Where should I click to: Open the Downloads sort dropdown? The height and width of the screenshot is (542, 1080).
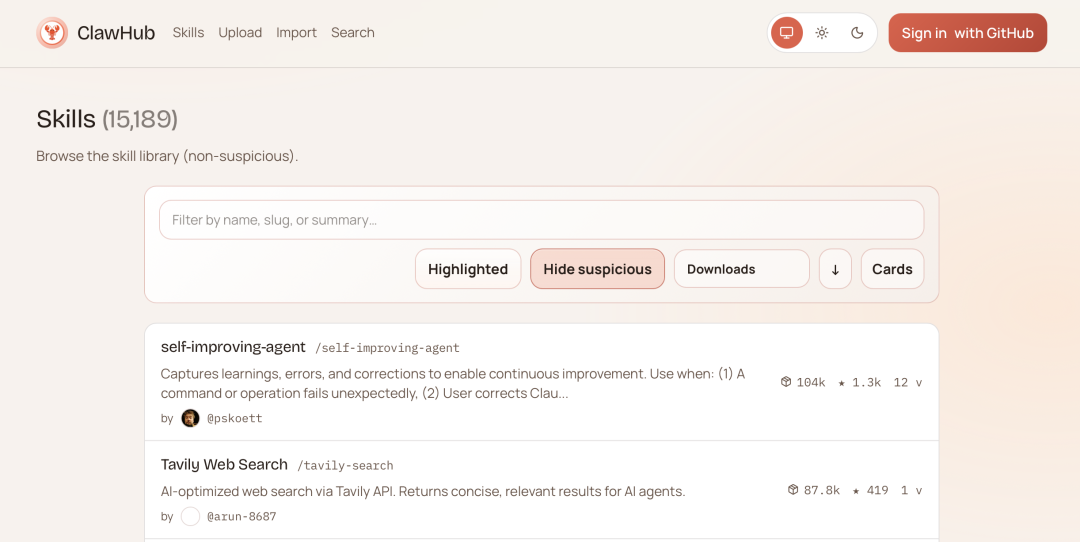(741, 269)
